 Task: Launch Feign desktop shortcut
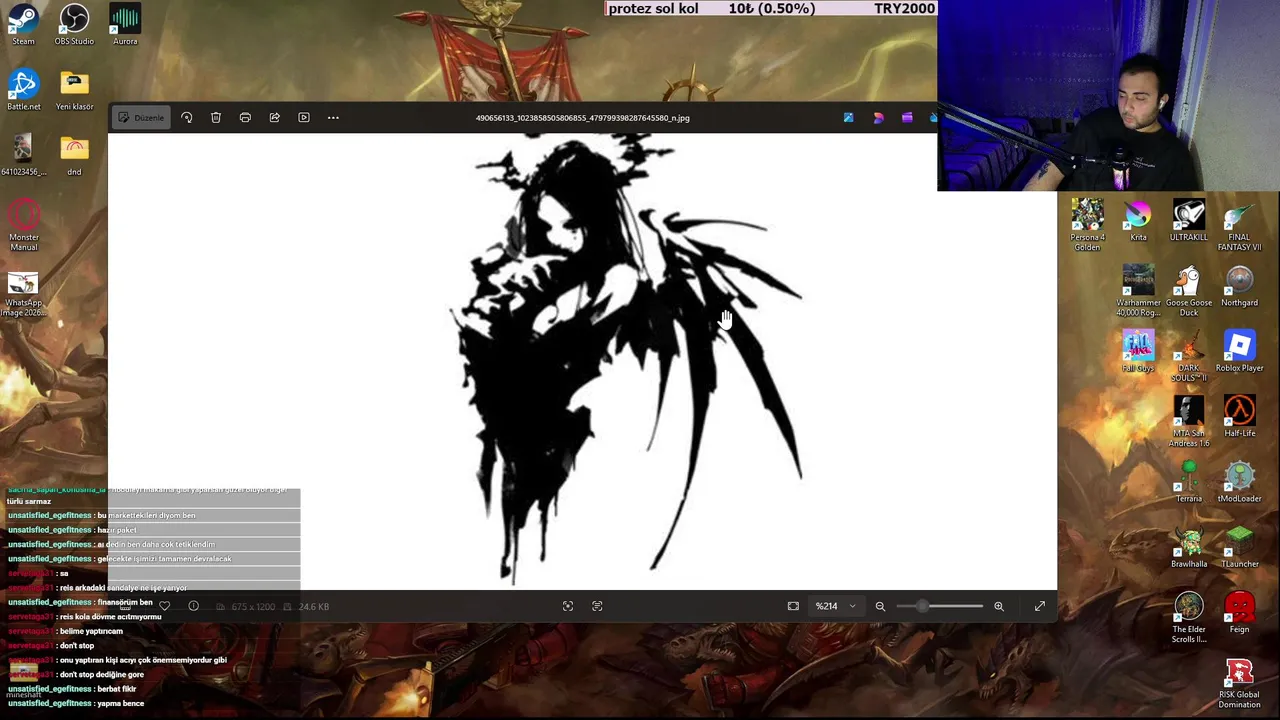1240,612
